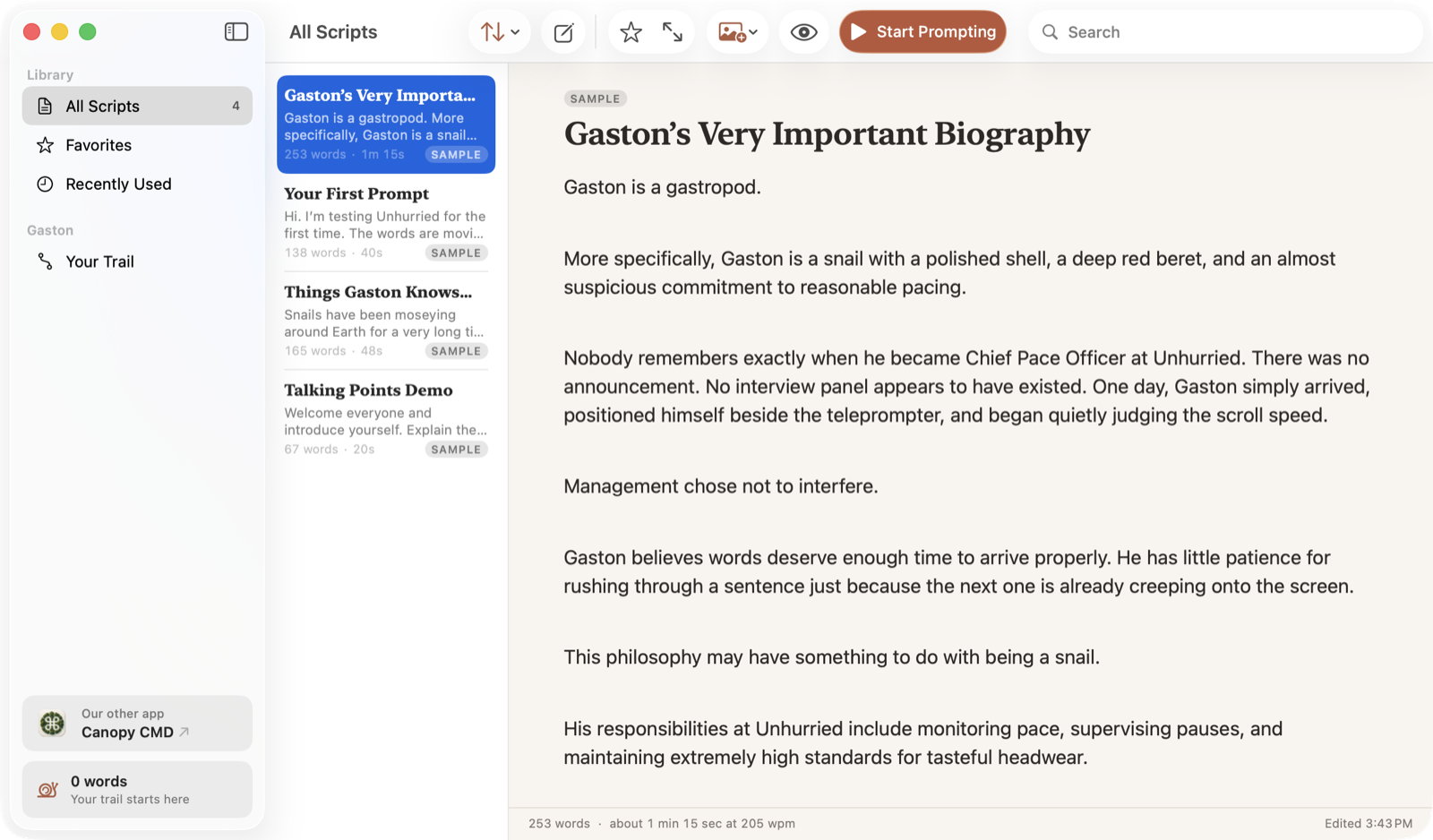Select Things Gaston Knows script
This screenshot has height=840, width=1433.
pos(386,321)
